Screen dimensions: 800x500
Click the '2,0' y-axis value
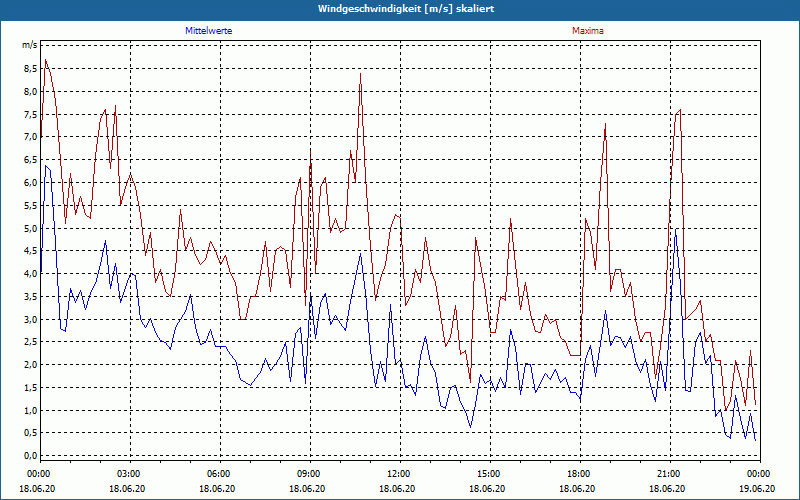click(x=31, y=365)
